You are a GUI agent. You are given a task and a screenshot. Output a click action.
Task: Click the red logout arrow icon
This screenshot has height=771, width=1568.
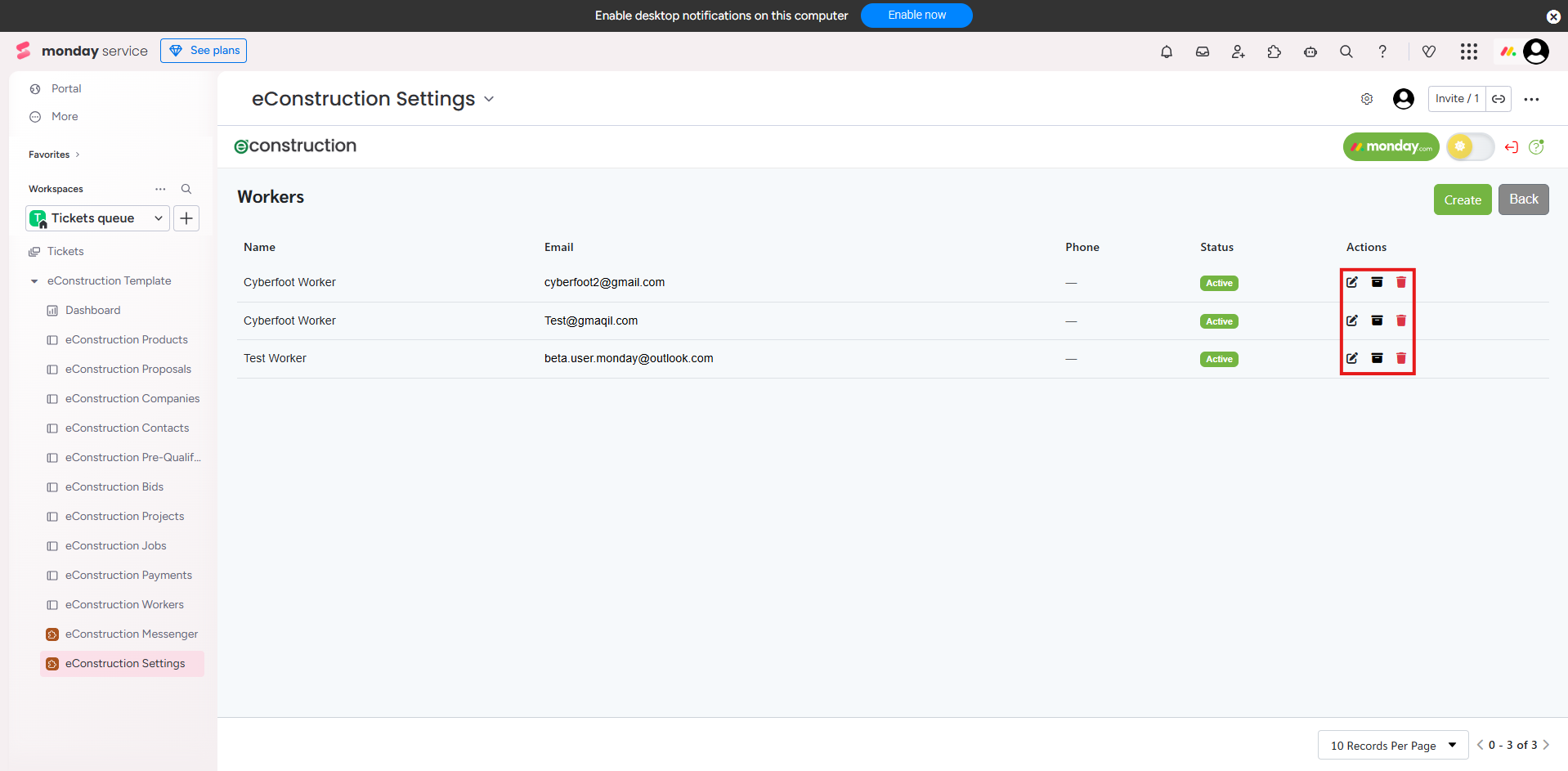click(x=1512, y=147)
